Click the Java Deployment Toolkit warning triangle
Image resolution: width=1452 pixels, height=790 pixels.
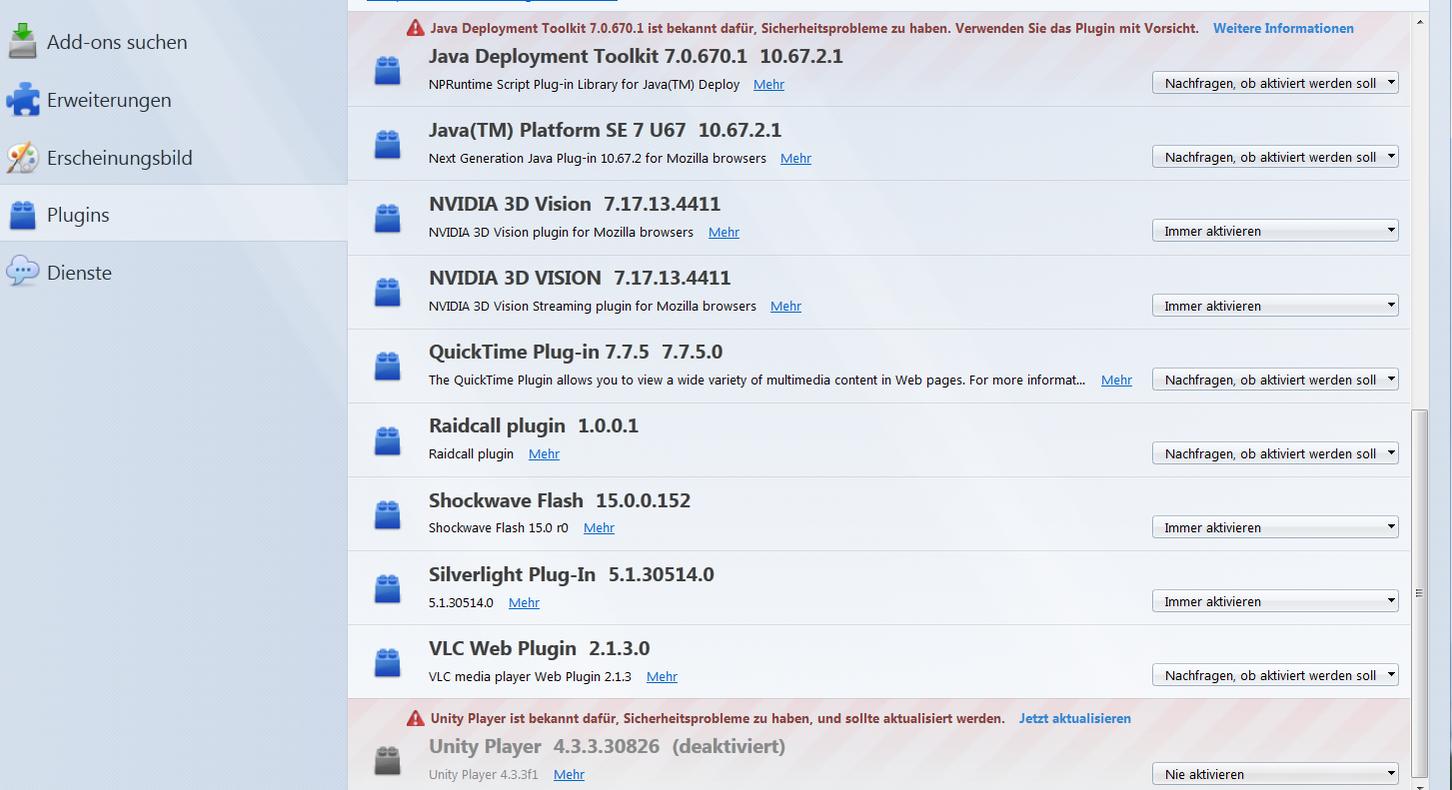415,28
